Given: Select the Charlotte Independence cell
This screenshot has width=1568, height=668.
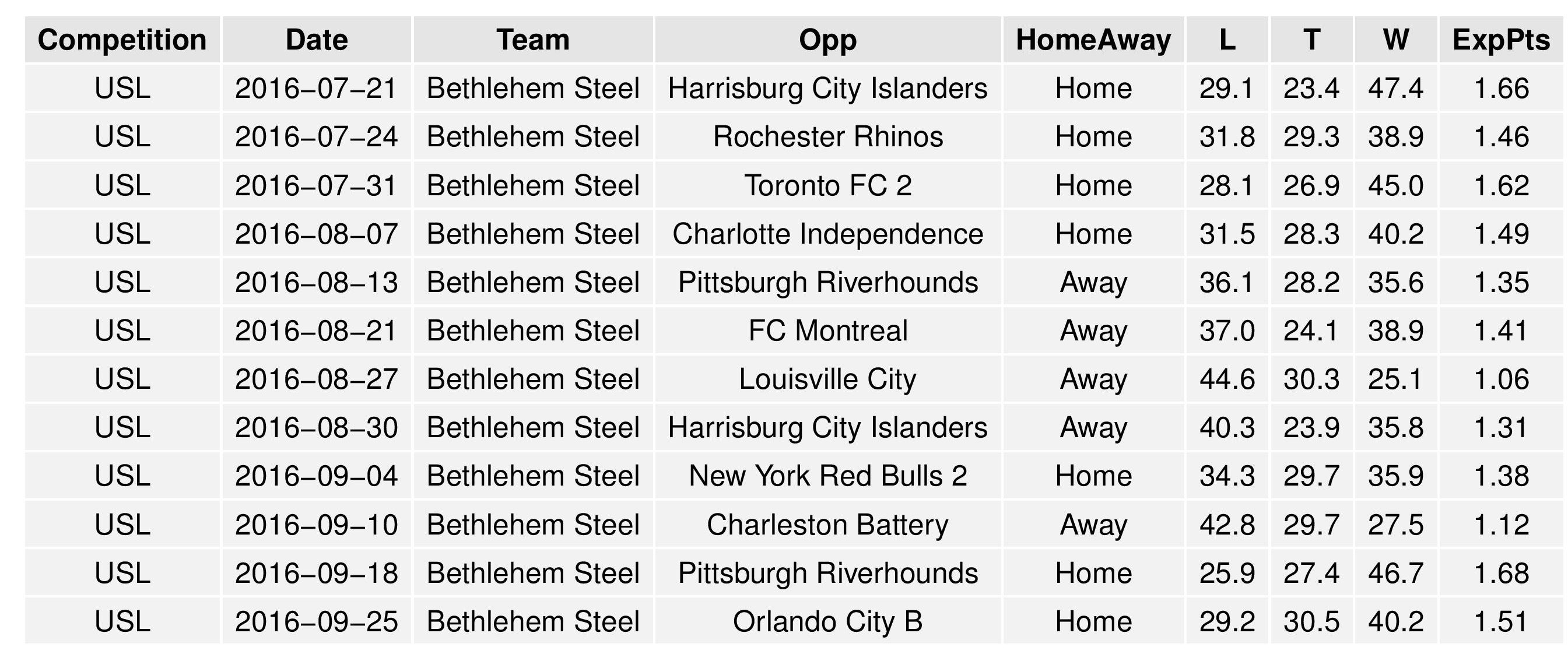Looking at the screenshot, I should coord(828,234).
